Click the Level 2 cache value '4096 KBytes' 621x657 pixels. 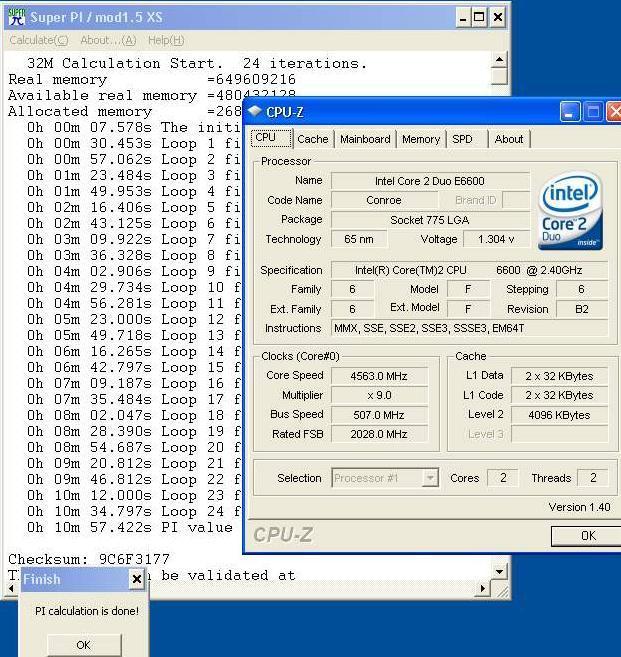559,415
